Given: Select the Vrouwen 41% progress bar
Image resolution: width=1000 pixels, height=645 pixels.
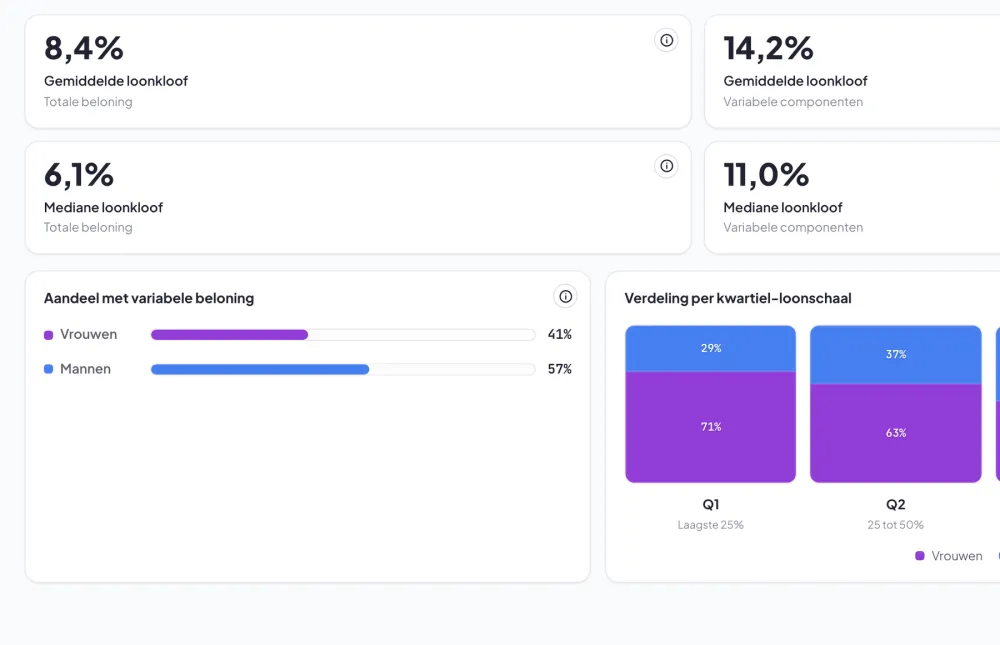Looking at the screenshot, I should click(x=343, y=335).
